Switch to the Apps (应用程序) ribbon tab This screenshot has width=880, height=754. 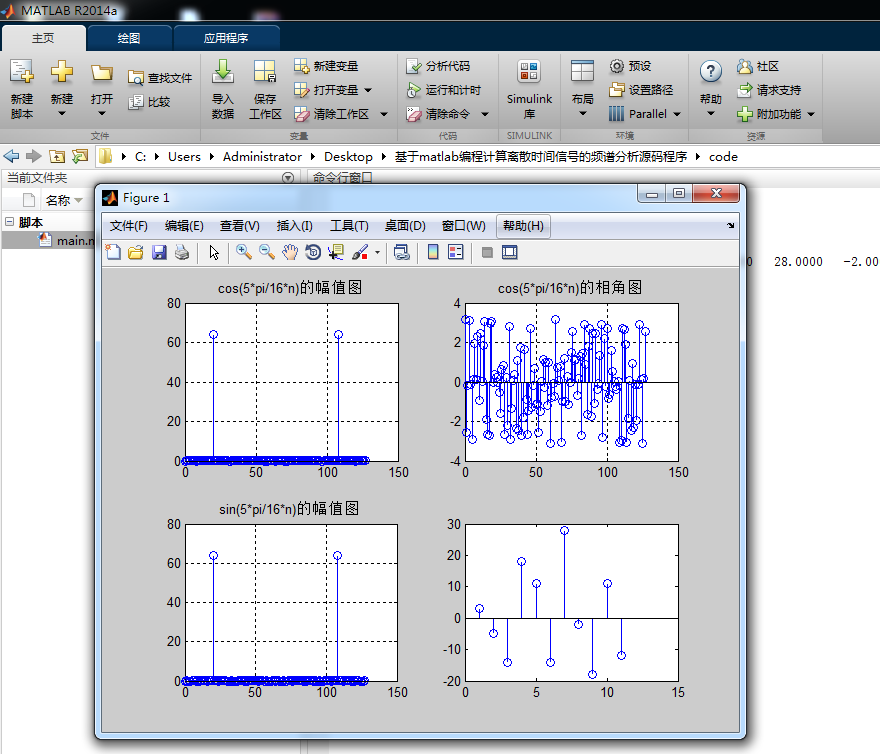[226, 38]
